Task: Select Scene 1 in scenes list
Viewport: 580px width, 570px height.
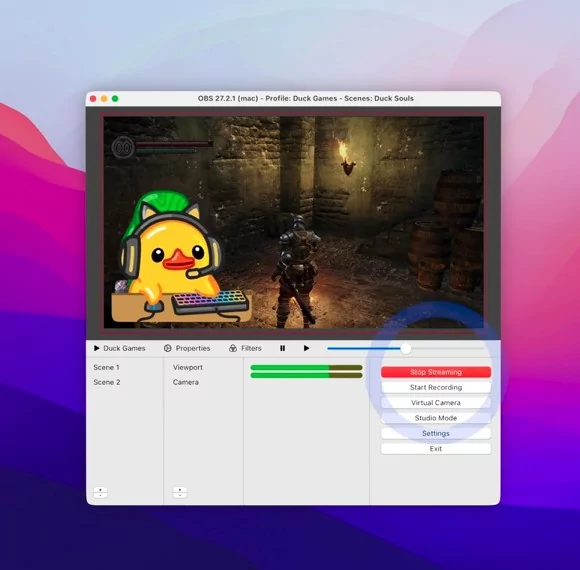Action: [106, 367]
